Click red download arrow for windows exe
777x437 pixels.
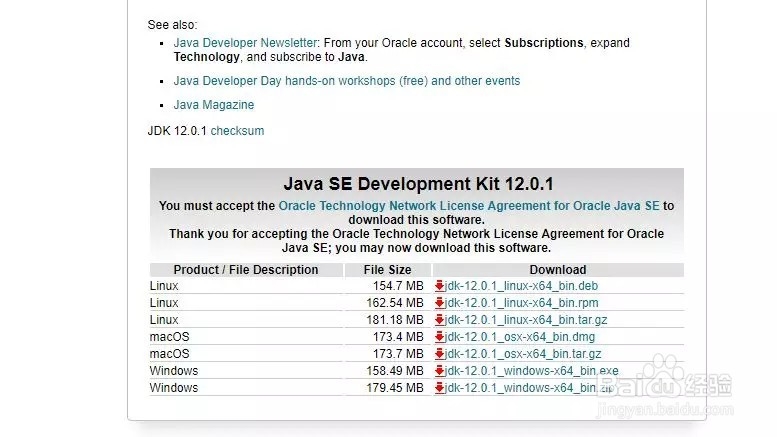point(439,371)
